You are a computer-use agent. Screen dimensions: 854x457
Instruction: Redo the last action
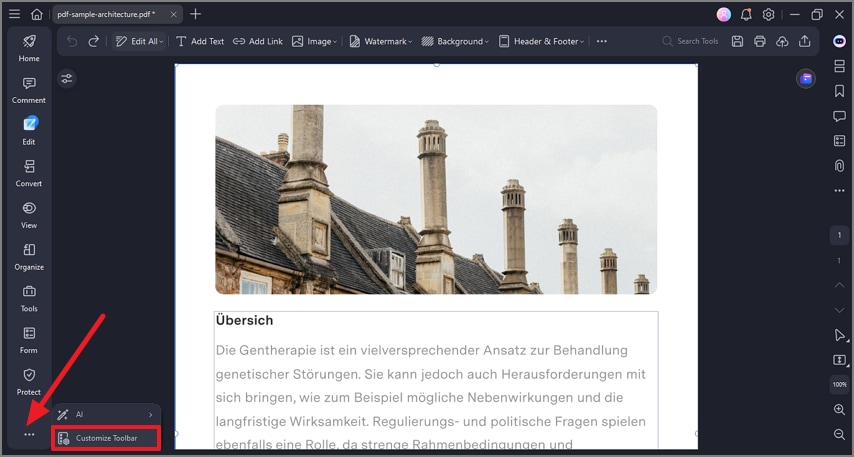[94, 41]
